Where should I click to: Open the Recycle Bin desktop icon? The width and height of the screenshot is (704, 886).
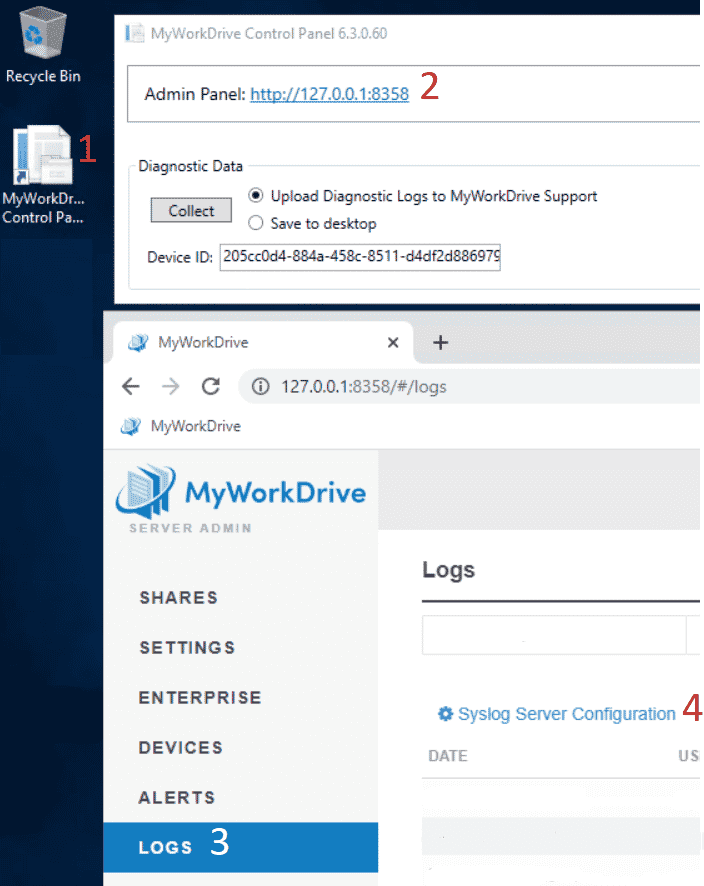click(42, 45)
